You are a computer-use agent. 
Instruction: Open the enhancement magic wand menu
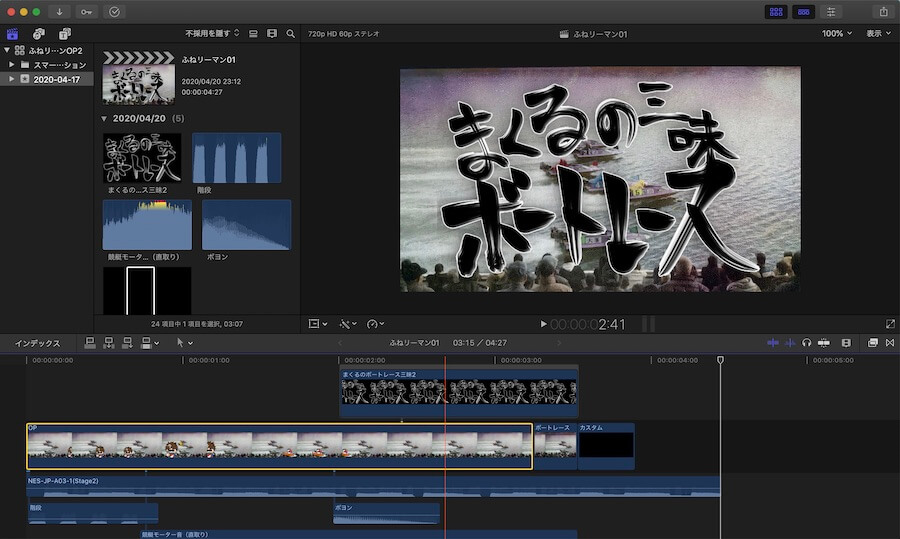pos(348,324)
